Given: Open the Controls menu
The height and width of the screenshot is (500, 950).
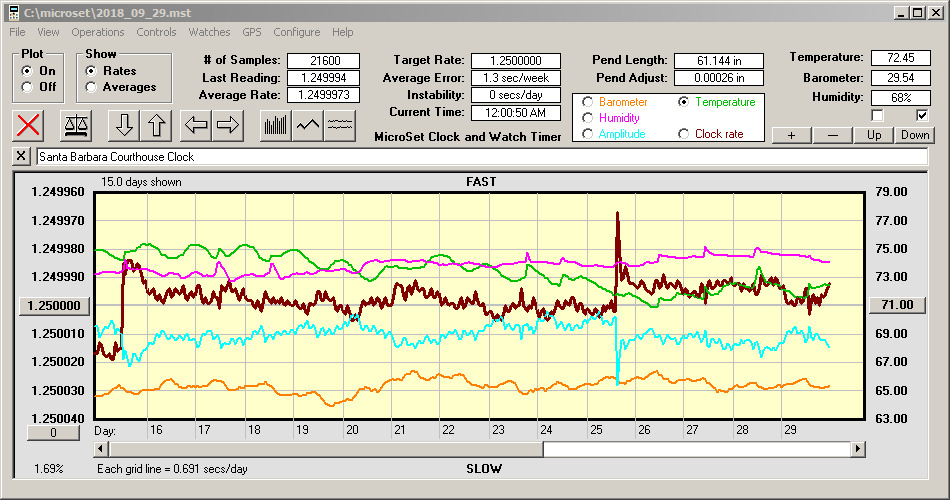Looking at the screenshot, I should (x=156, y=32).
